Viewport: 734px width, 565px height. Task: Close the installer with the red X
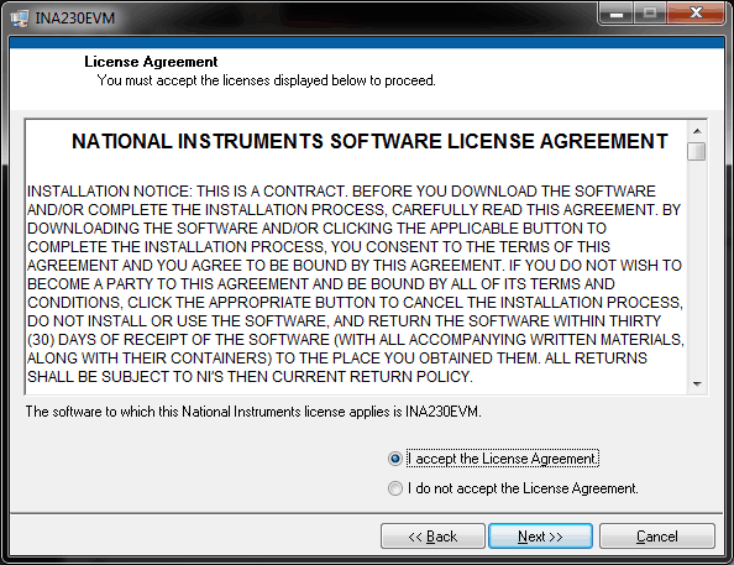click(x=697, y=15)
